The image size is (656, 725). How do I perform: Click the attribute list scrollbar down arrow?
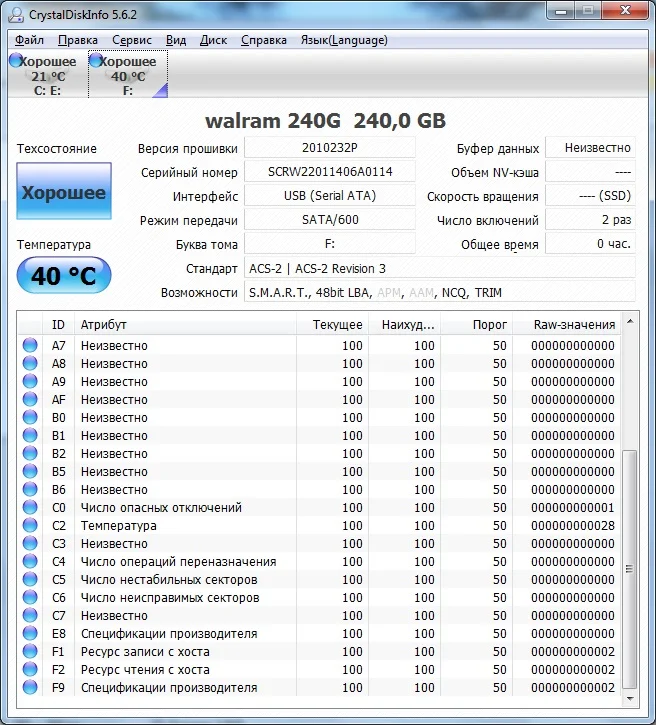tap(630, 699)
